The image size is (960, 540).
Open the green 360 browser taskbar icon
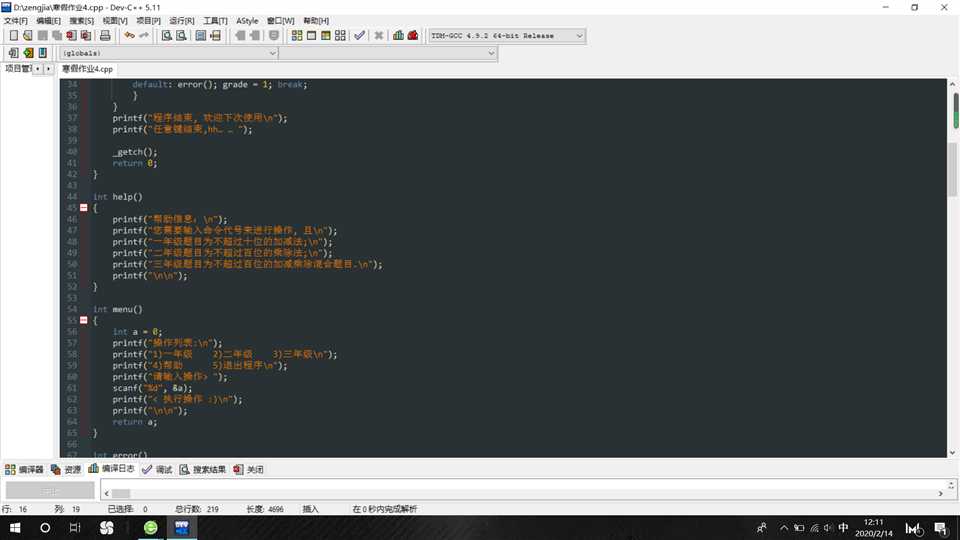(x=151, y=528)
